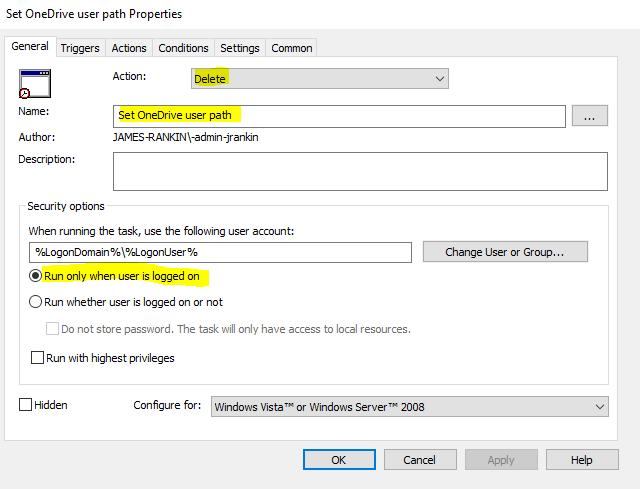
Task: Click the user account field
Action: pos(220,252)
